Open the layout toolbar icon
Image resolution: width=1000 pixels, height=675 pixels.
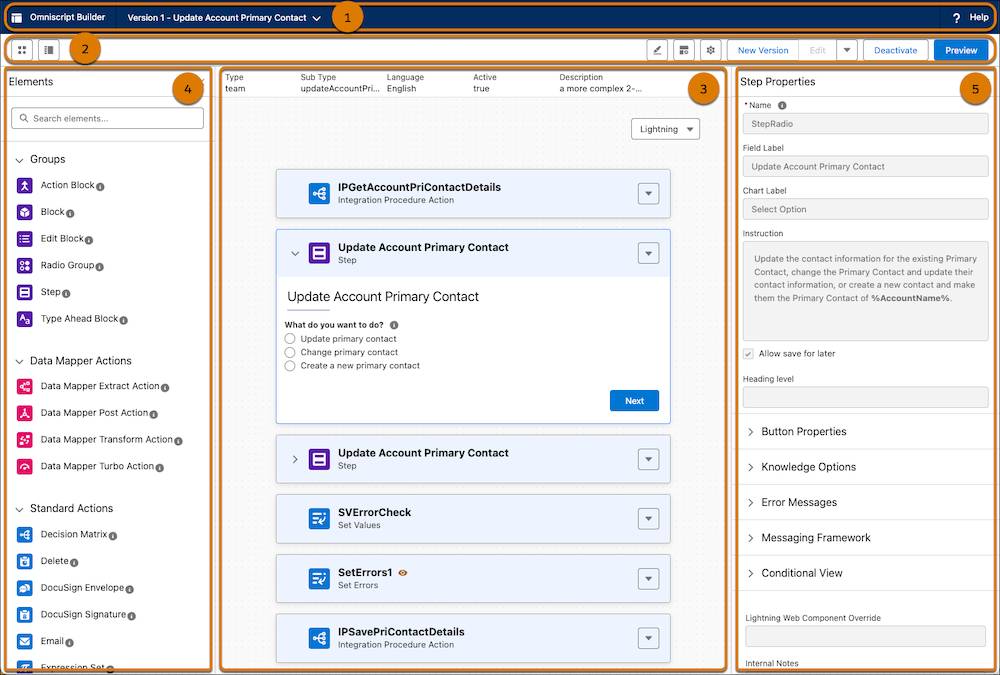click(684, 50)
